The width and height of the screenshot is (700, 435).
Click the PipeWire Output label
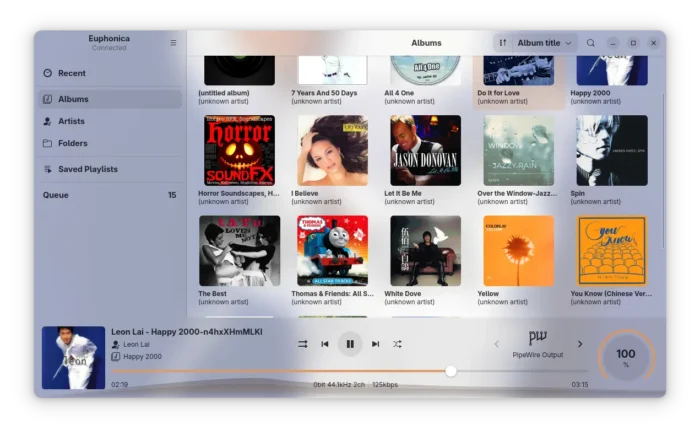tap(538, 355)
